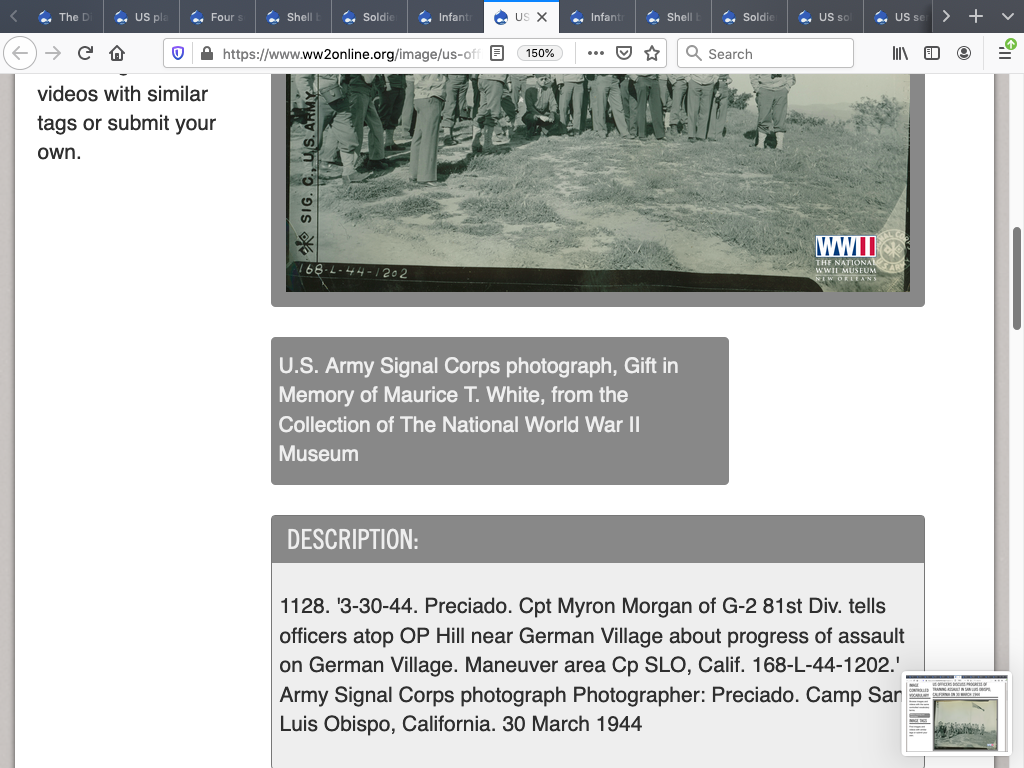Open tracking protection shield info
1024x768 pixels.
pos(179,53)
